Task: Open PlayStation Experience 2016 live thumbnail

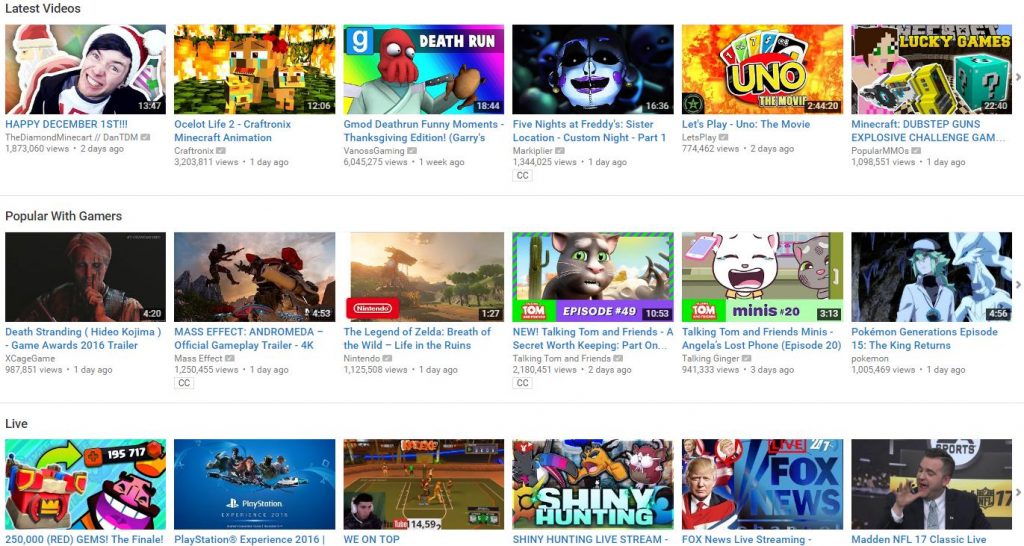Action: (x=255, y=484)
